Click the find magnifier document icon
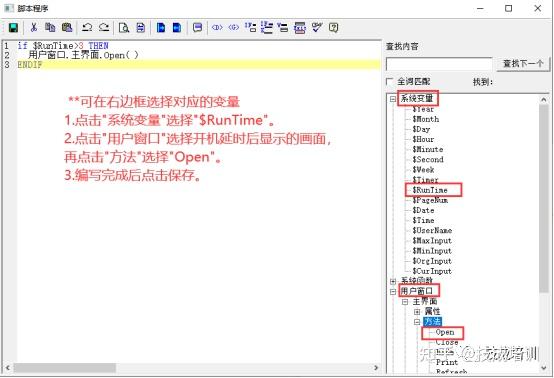554x378 pixels. point(124,27)
